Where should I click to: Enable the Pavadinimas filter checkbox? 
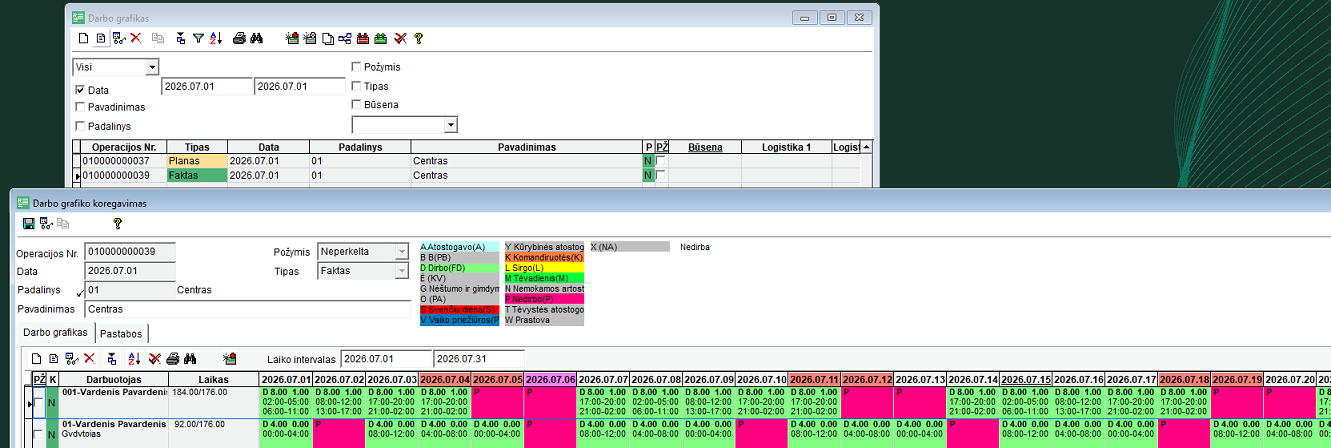pyautogui.click(x=80, y=107)
